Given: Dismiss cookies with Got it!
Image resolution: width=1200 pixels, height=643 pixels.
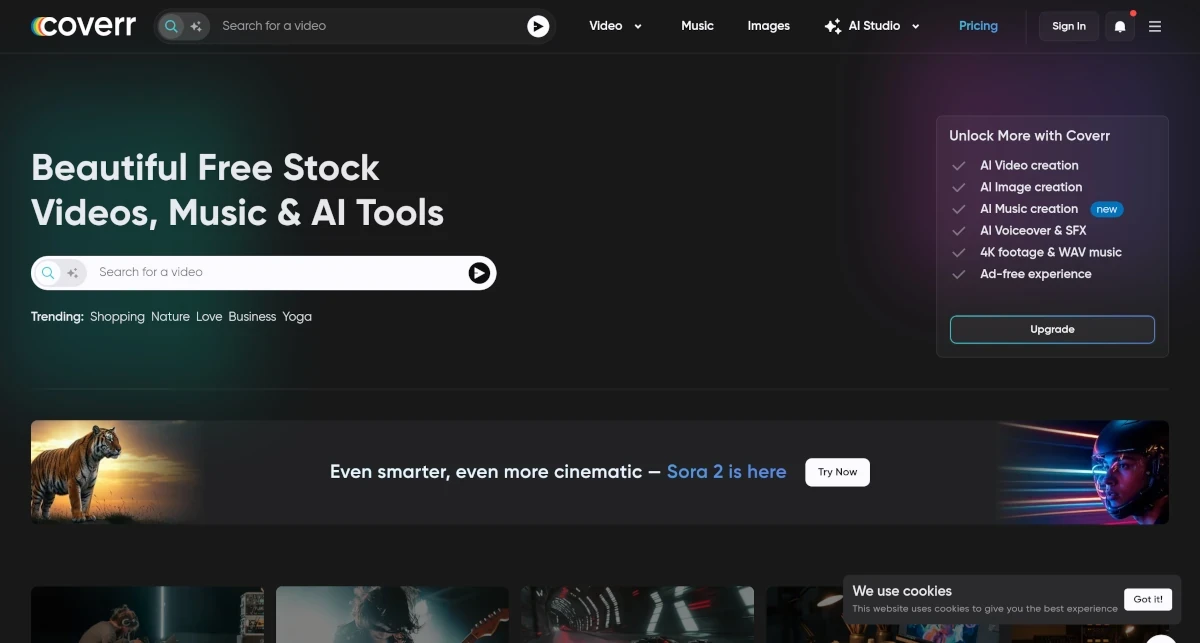Looking at the screenshot, I should point(1147,599).
